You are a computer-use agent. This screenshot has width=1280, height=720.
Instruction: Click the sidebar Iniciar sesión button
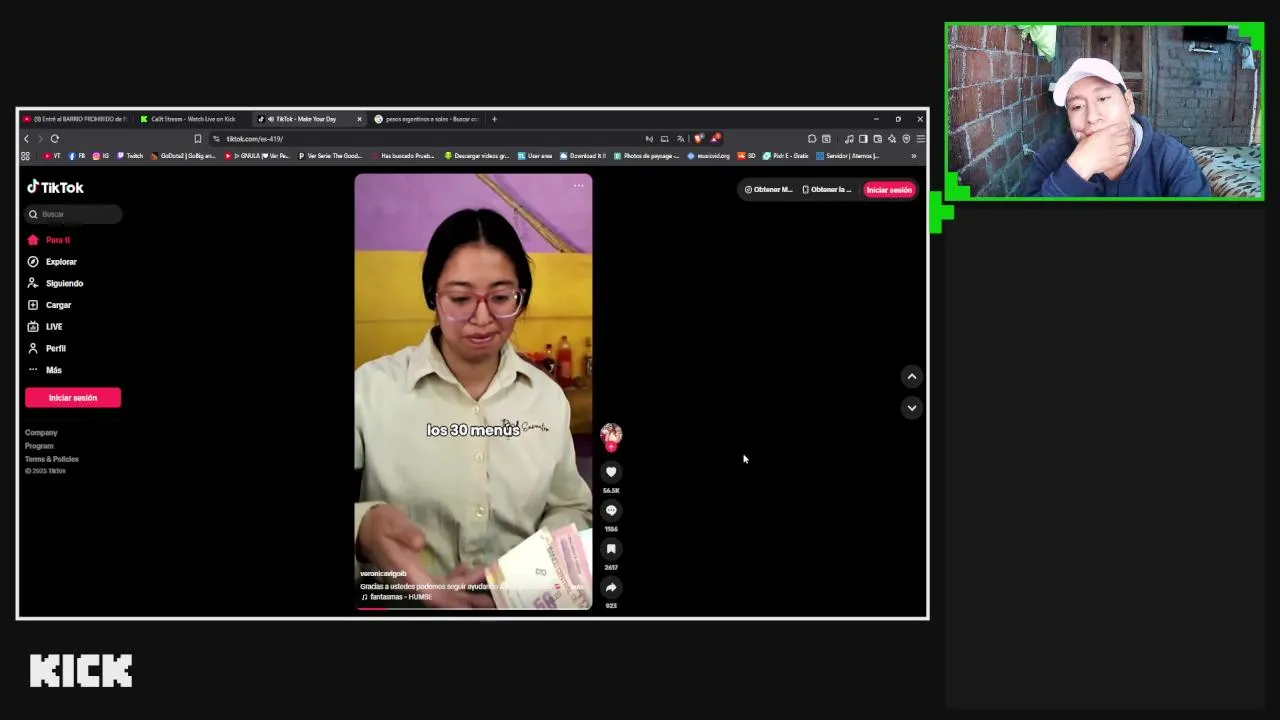tap(73, 398)
